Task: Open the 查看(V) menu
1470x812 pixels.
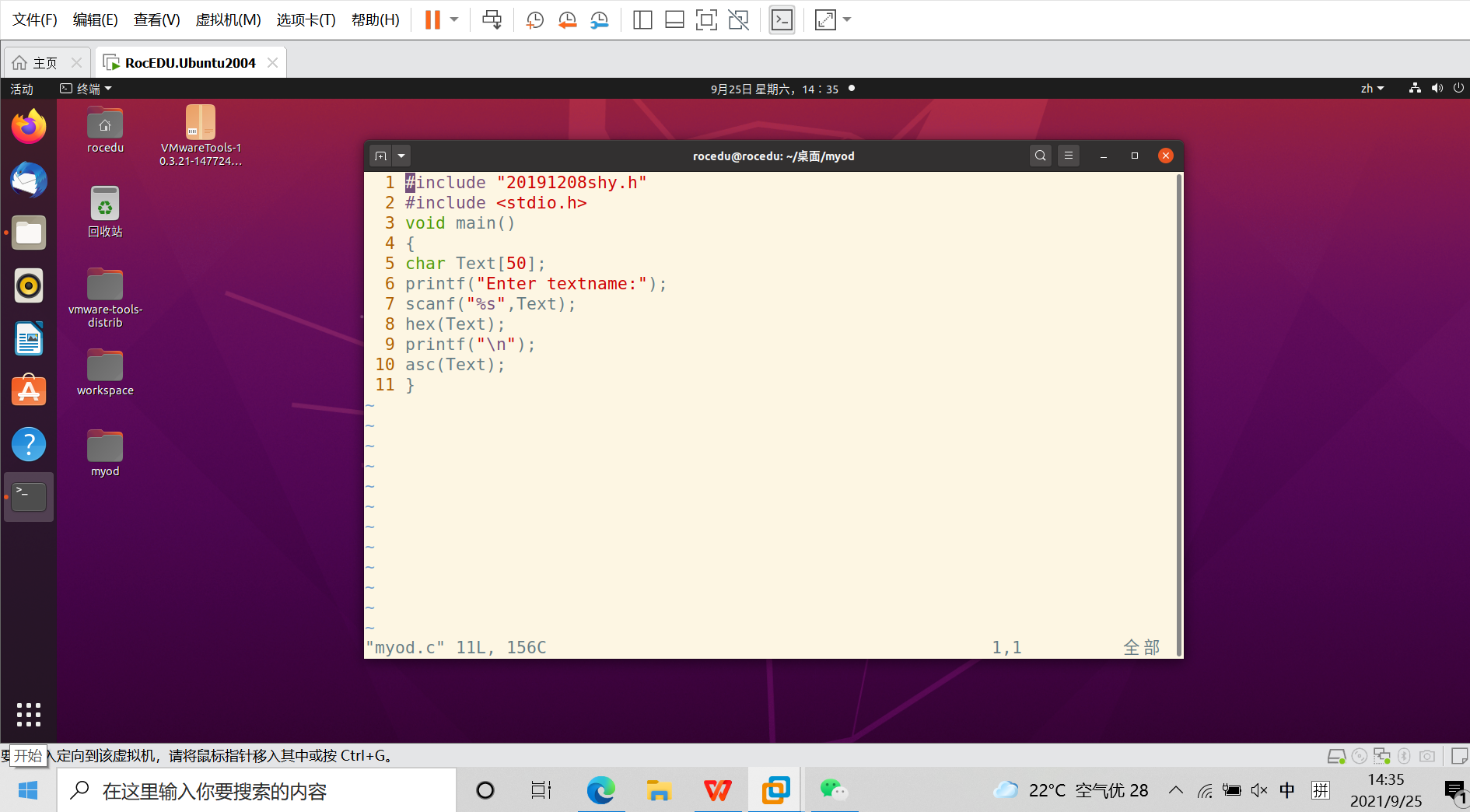Action: tap(156, 19)
